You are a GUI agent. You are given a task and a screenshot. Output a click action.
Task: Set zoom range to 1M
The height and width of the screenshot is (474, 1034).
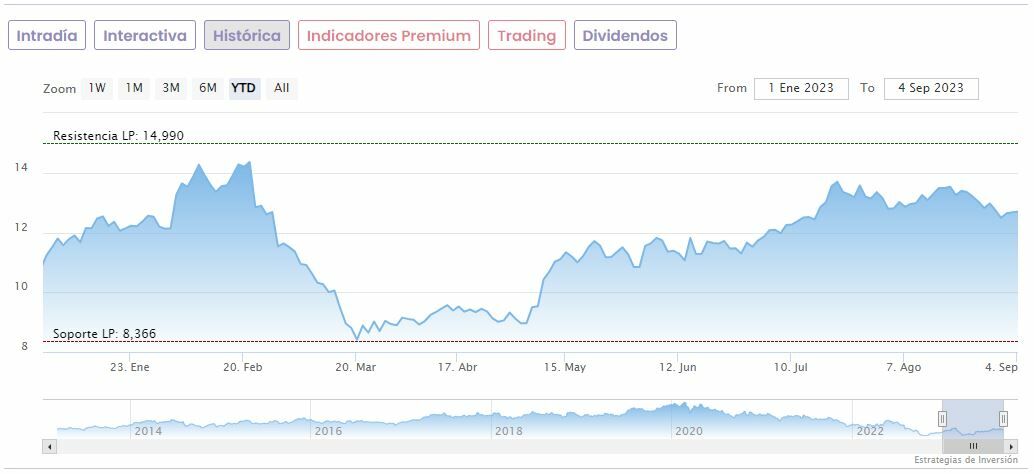click(134, 88)
